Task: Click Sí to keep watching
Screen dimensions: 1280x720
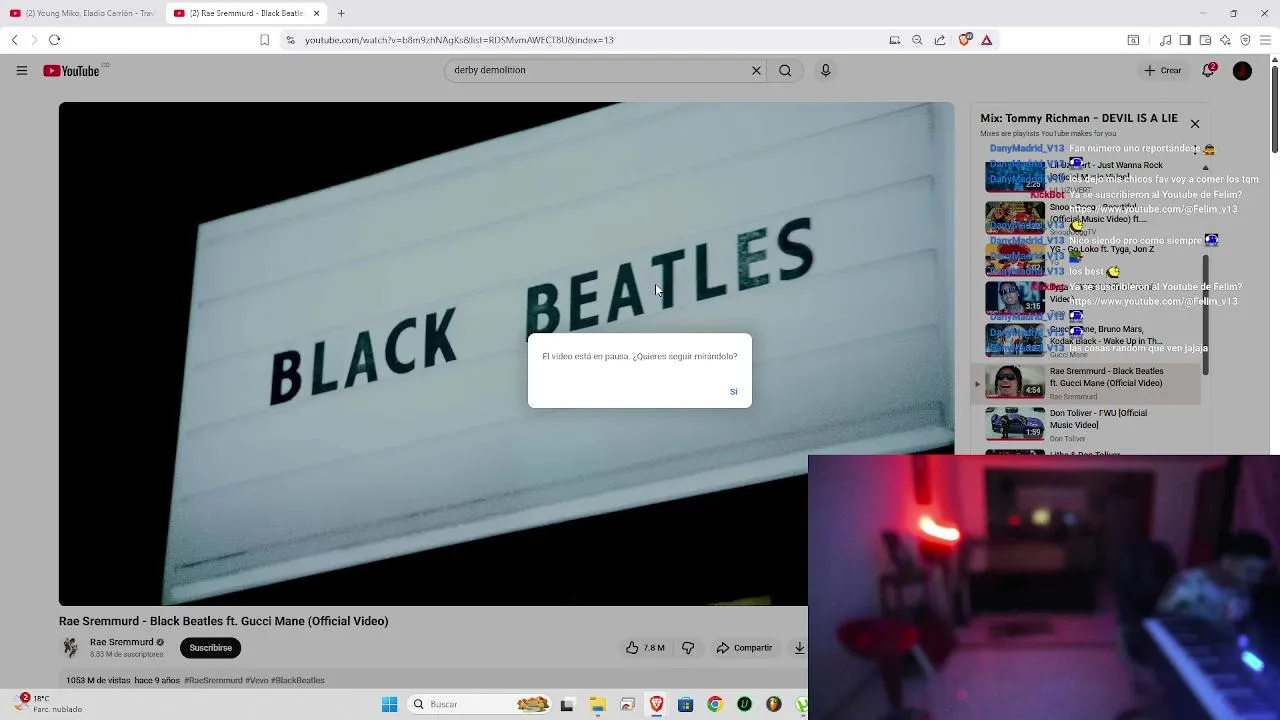Action: coord(733,392)
